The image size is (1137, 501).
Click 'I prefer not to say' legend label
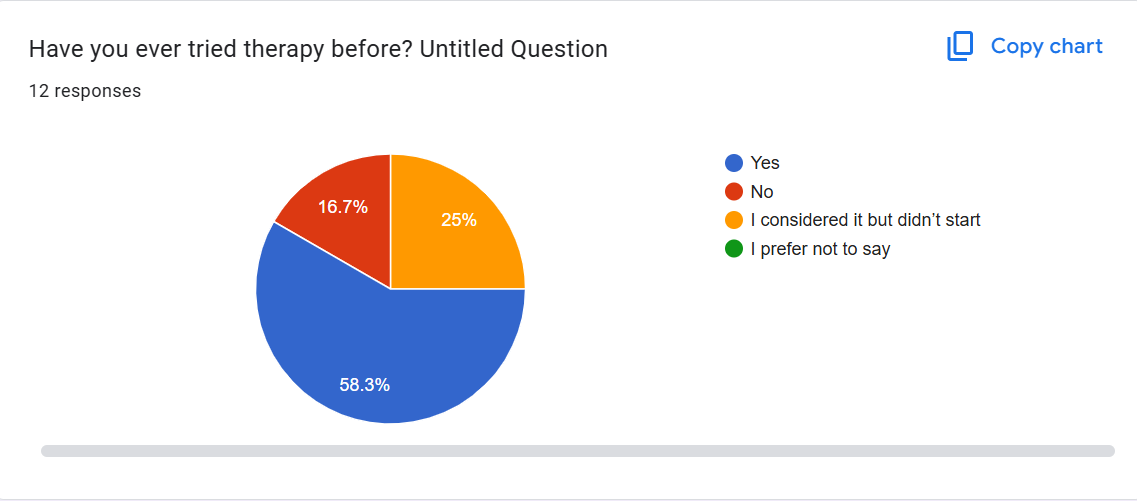(820, 249)
